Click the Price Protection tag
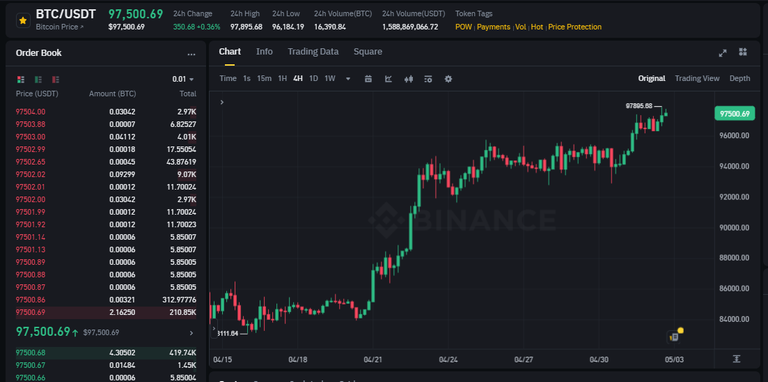 click(575, 27)
